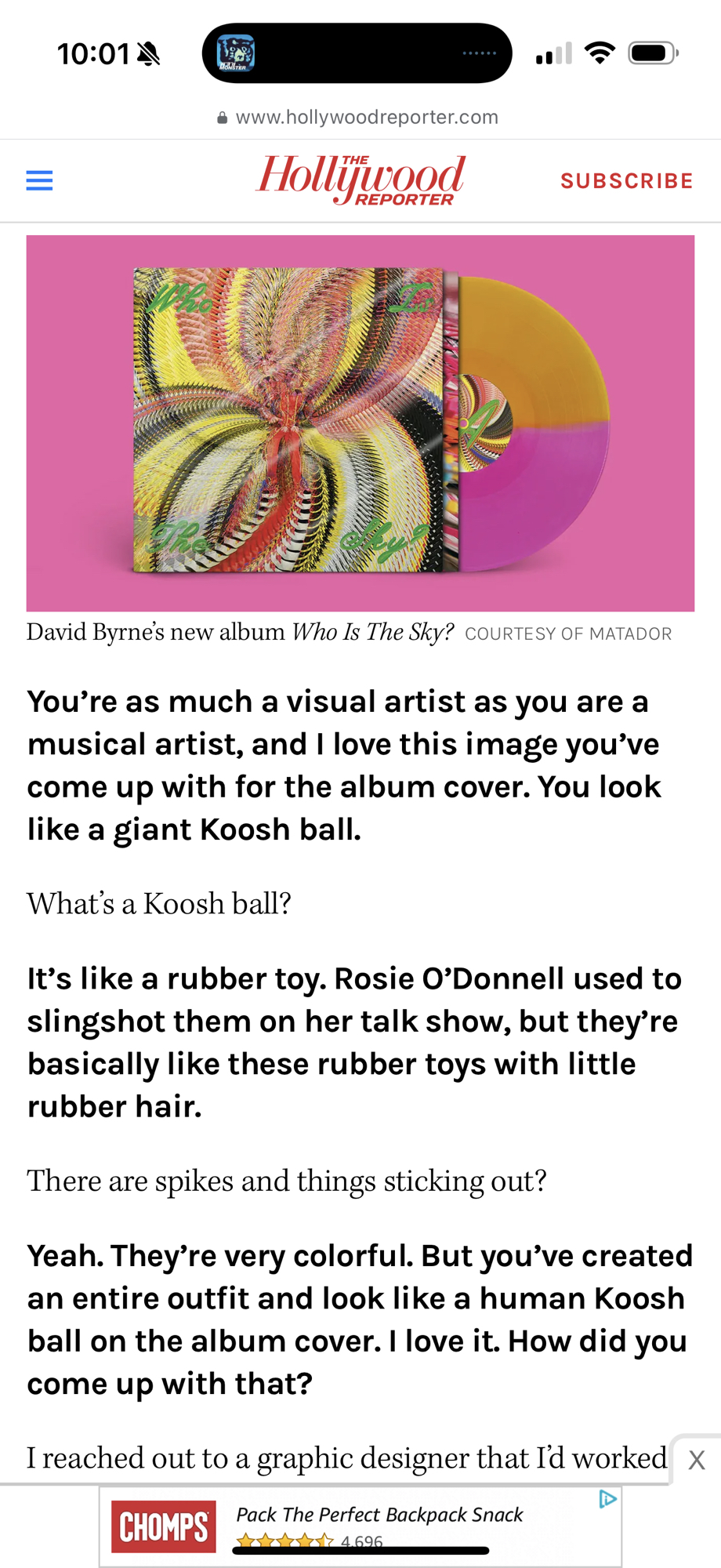Tap the battery status icon
721x1568 pixels.
pos(652,53)
